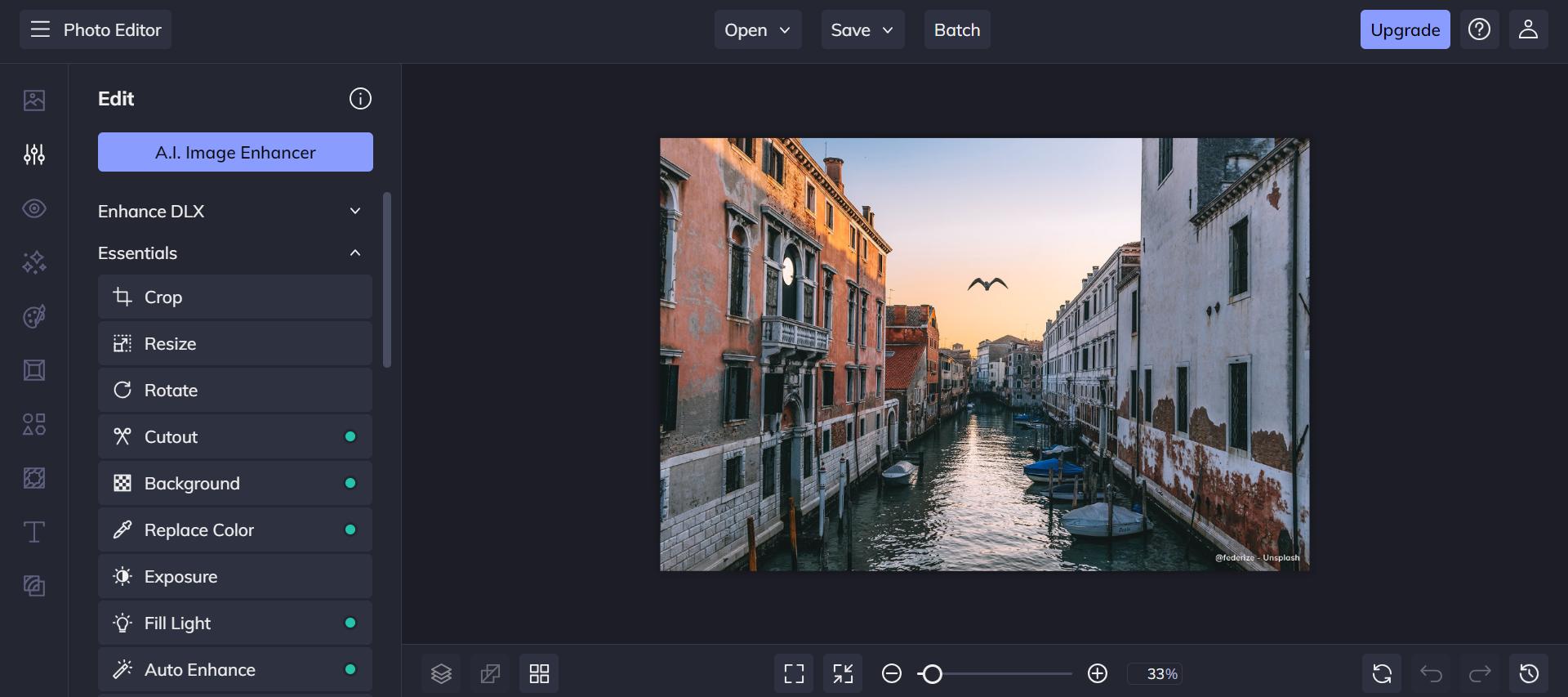Open the Image Manager sidebar icon
Screen dimensions: 1568x697
34,101
